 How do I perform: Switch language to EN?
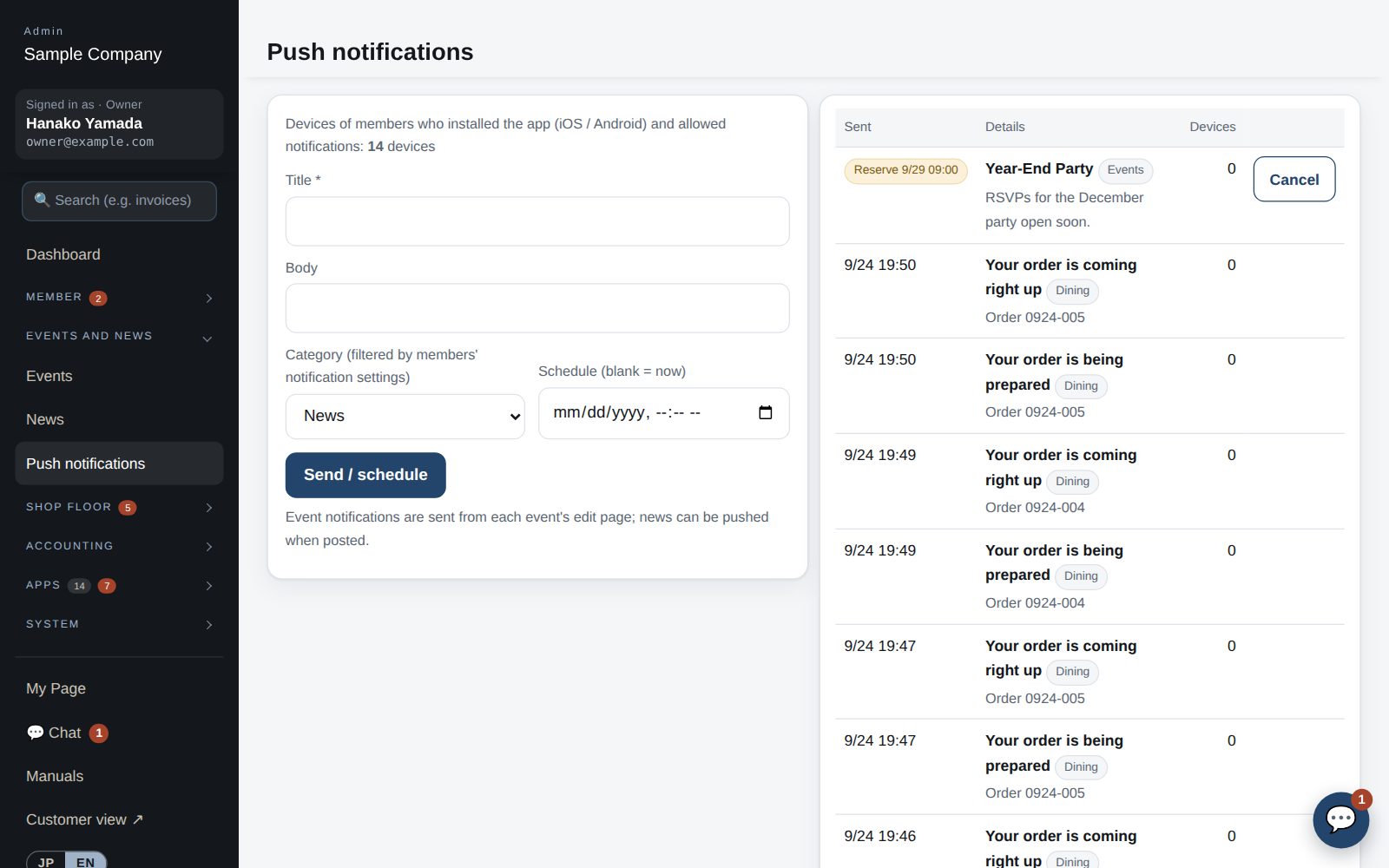(x=85, y=861)
